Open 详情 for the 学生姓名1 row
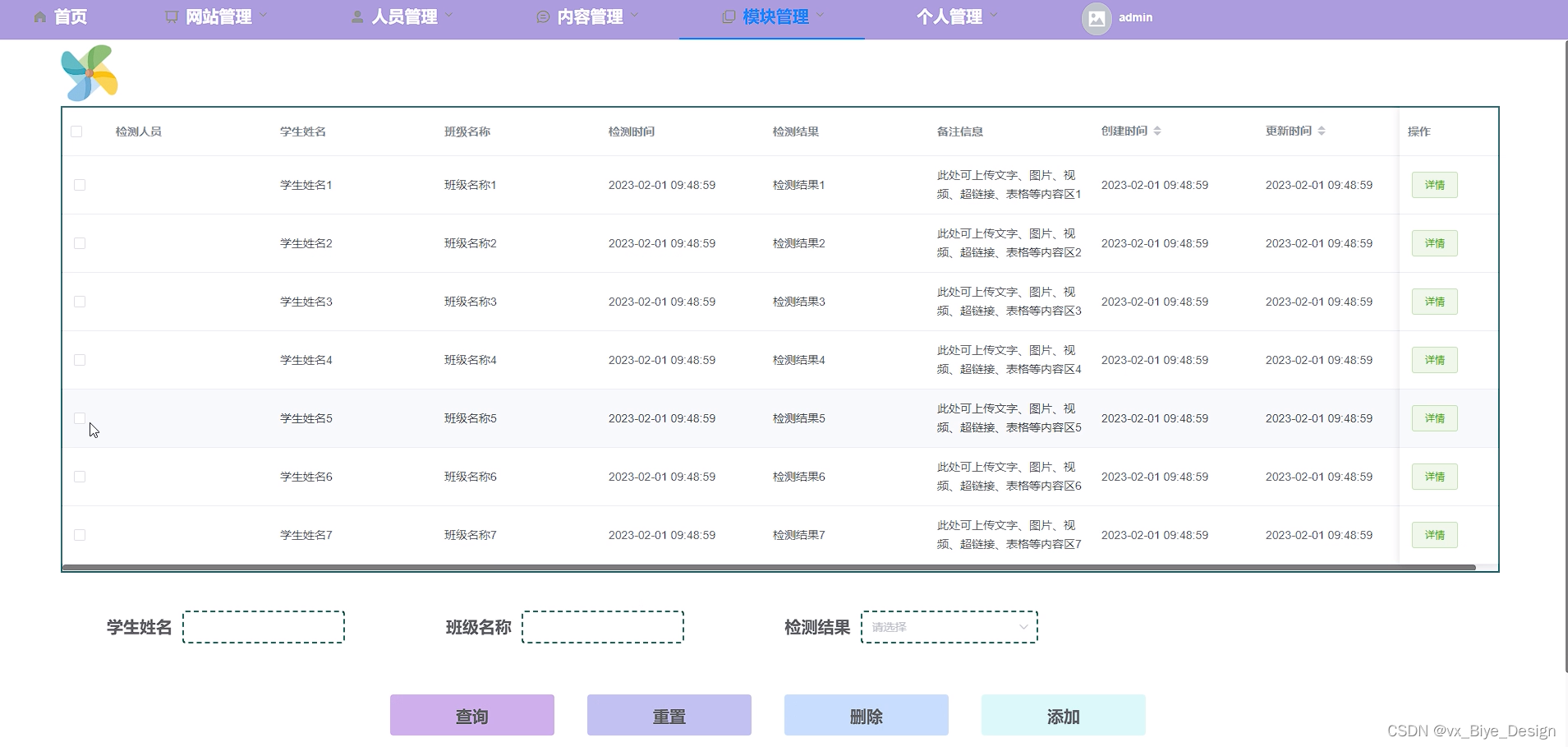The height and width of the screenshot is (747, 1568). (1435, 185)
